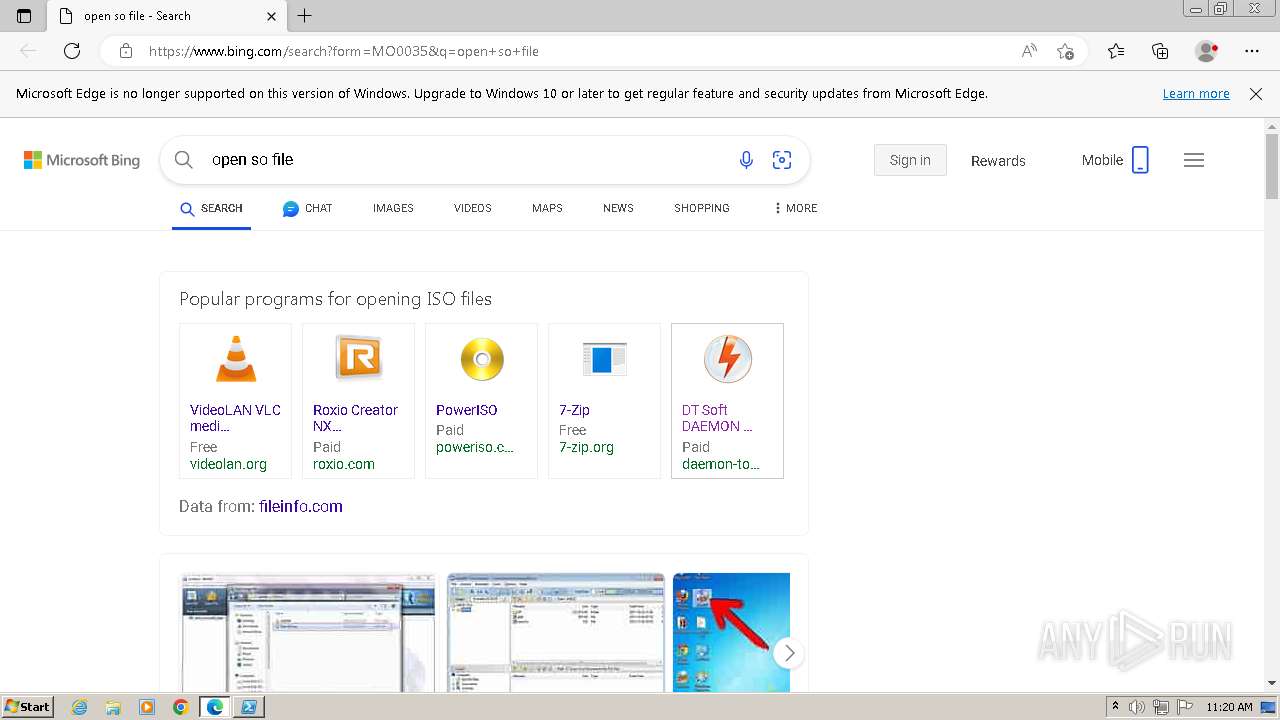The image size is (1280, 720).
Task: Open Bing hamburger menu
Action: [x=1194, y=160]
